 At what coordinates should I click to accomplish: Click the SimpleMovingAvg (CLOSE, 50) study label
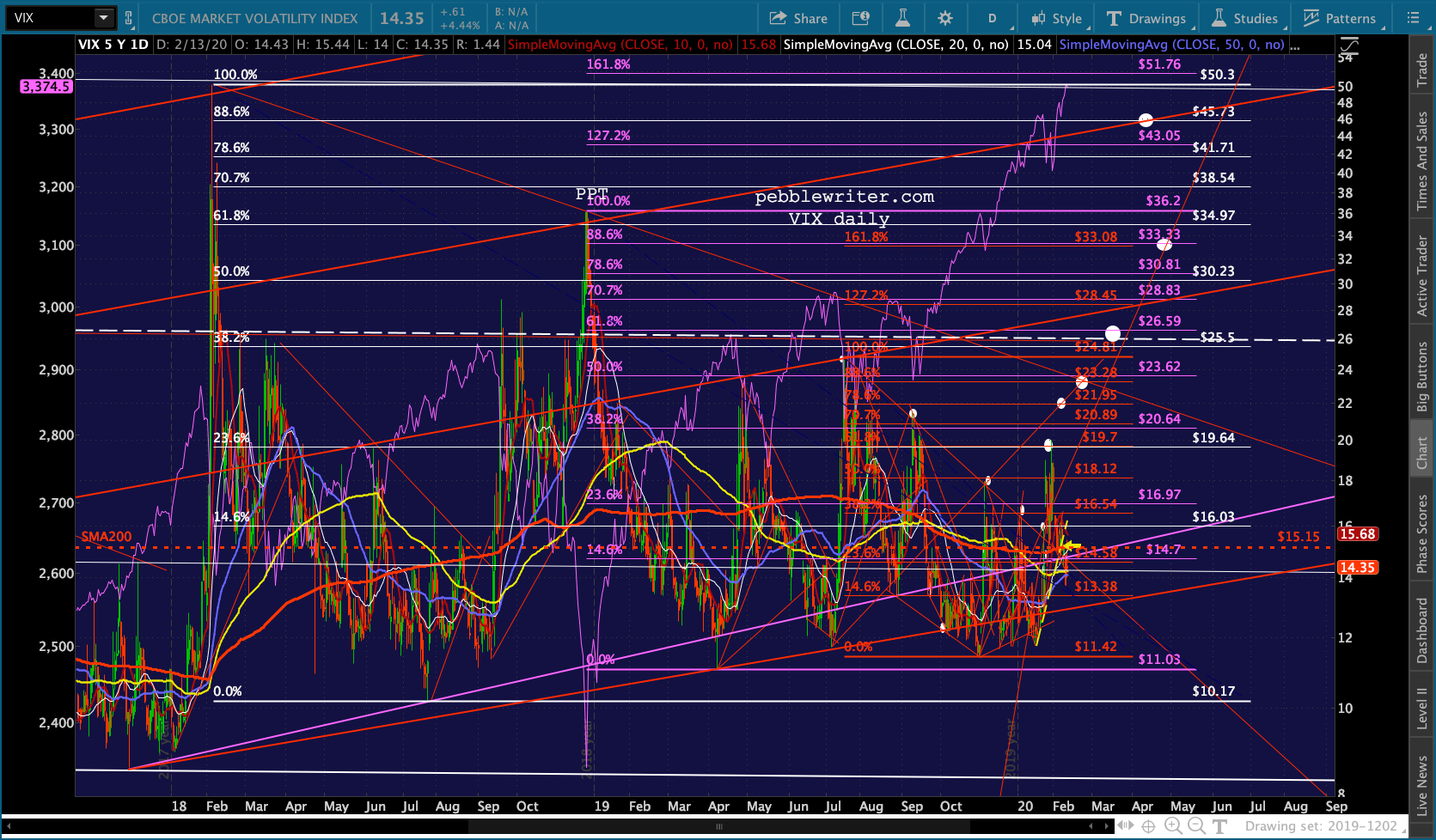(x=1172, y=45)
